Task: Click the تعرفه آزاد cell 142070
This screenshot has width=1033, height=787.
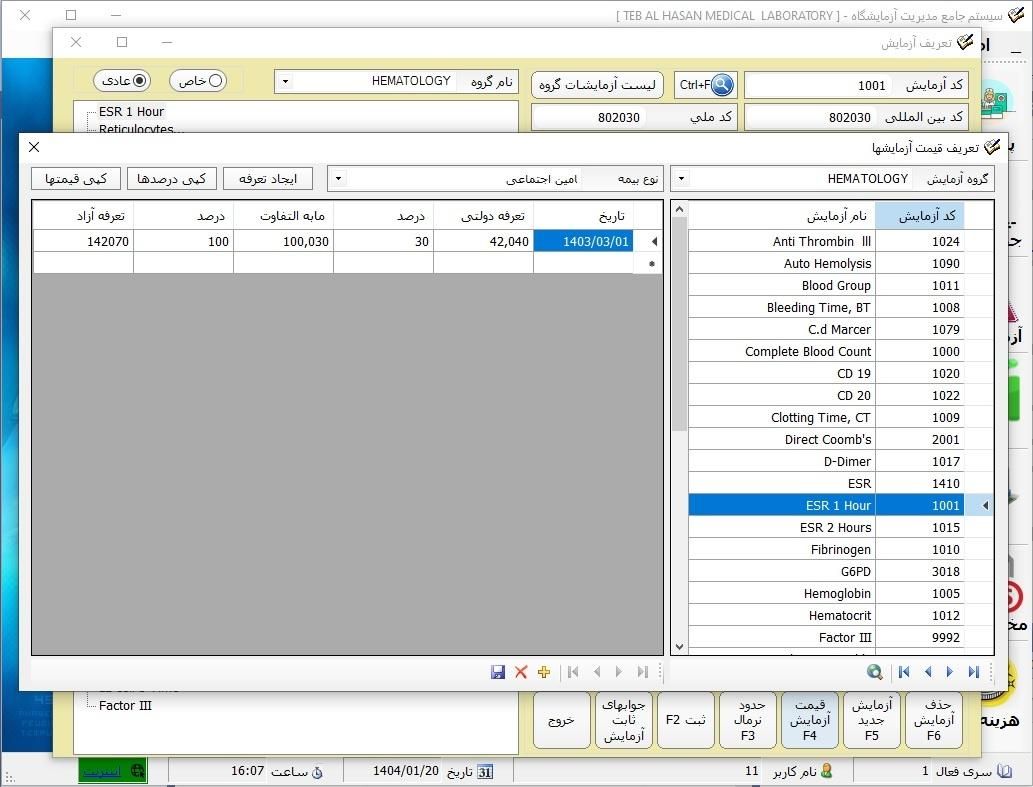Action: pos(83,241)
